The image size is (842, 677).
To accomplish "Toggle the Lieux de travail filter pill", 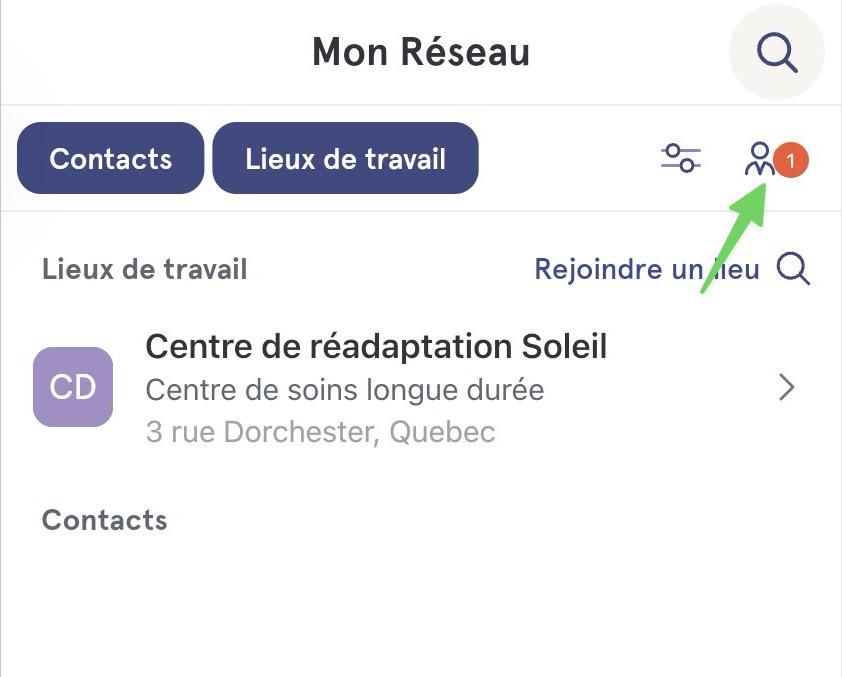I will click(x=345, y=158).
